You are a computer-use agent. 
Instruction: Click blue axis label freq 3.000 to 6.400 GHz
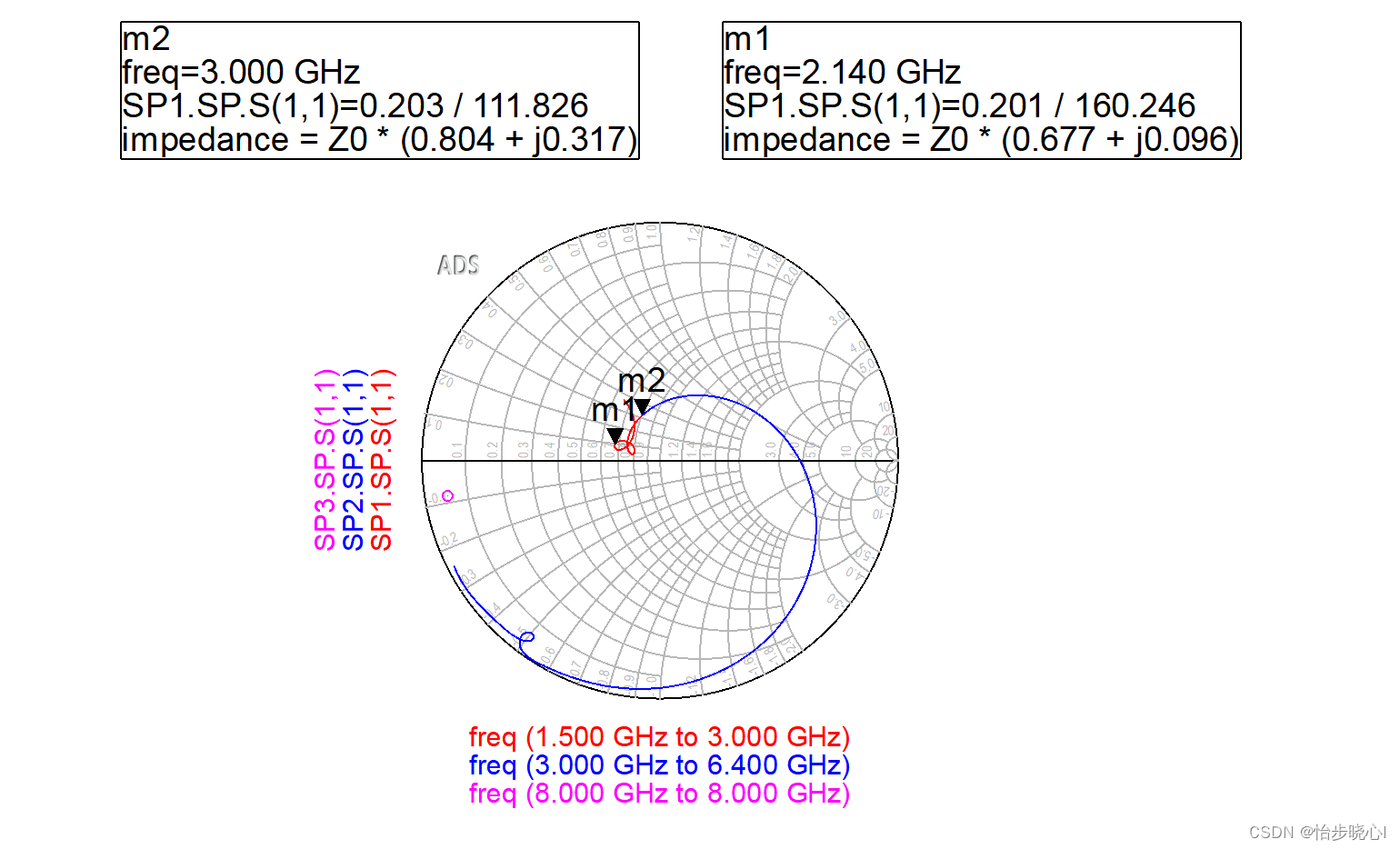coord(659,764)
